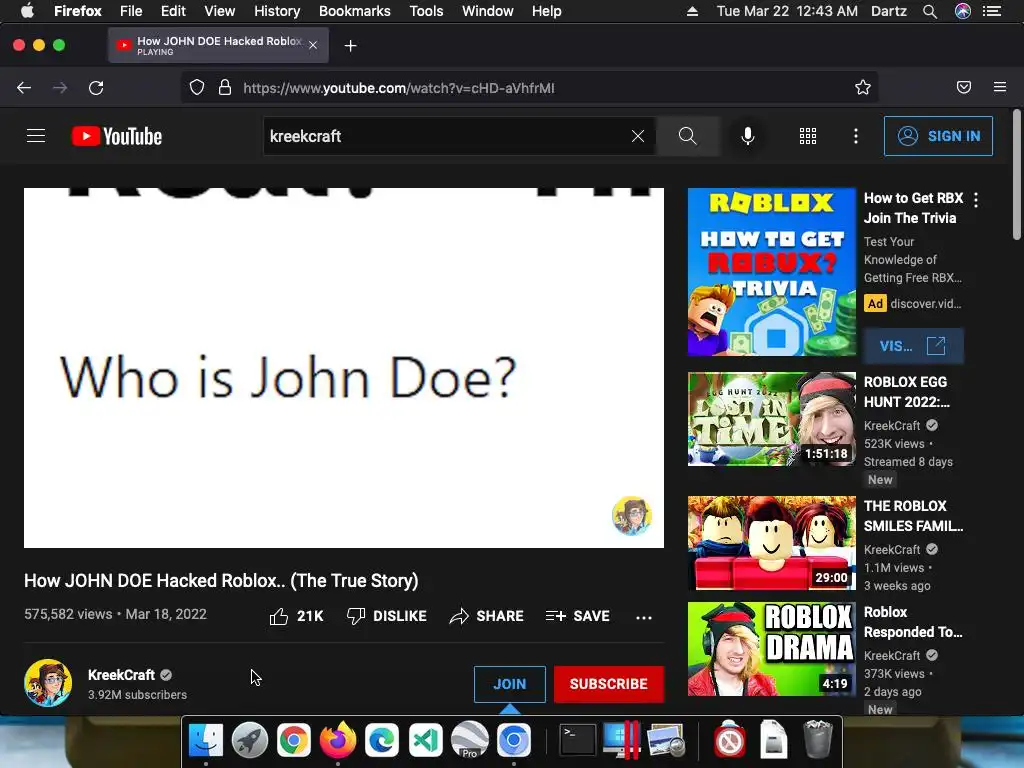Open a new tab with plus

click(x=351, y=46)
